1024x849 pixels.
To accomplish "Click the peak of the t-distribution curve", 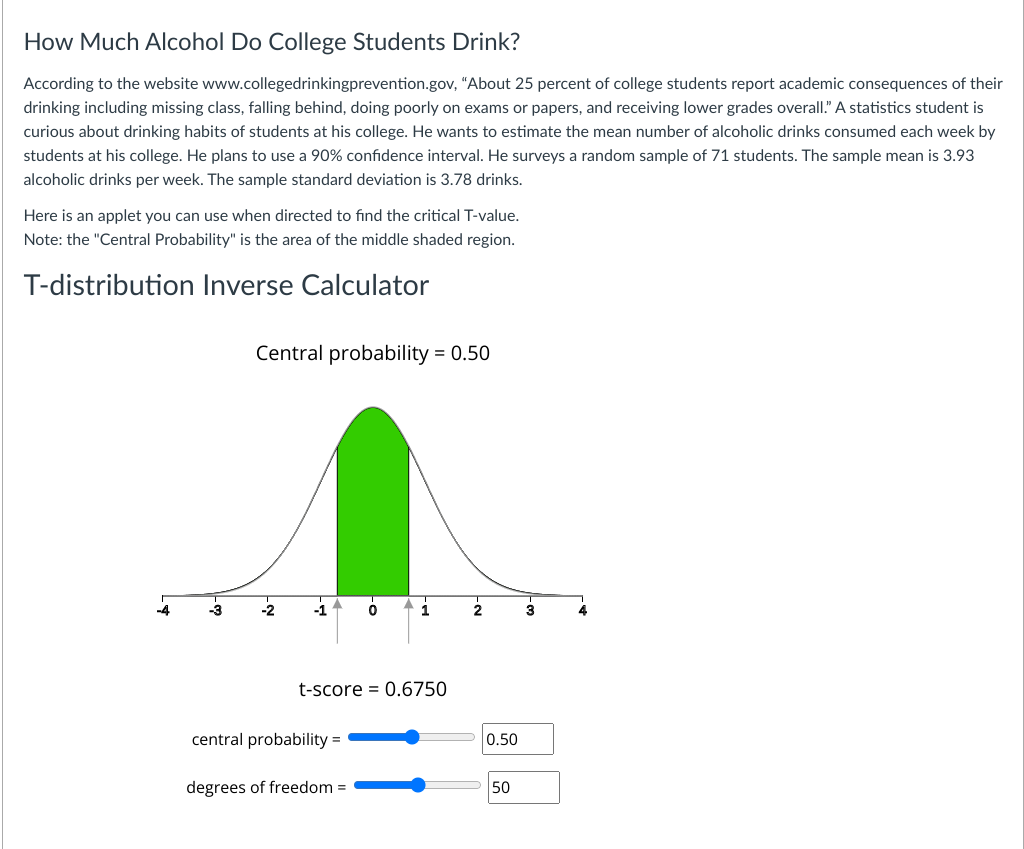I will (372, 408).
